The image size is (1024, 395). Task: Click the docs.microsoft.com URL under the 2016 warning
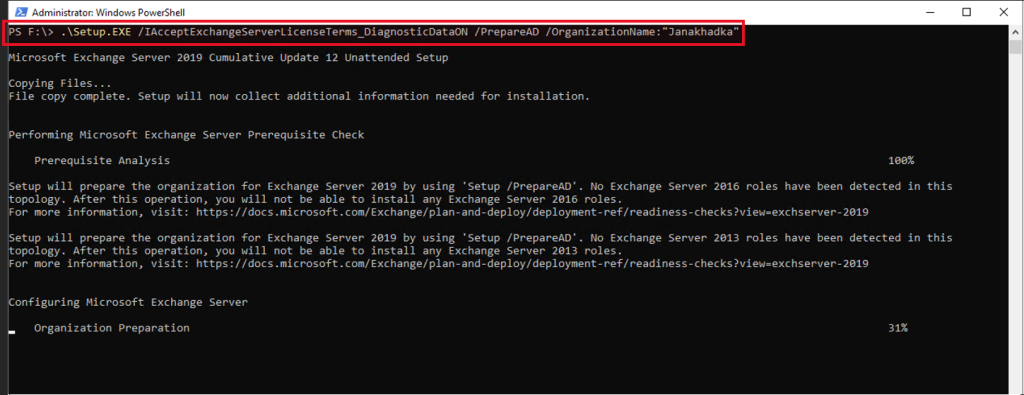pos(532,212)
